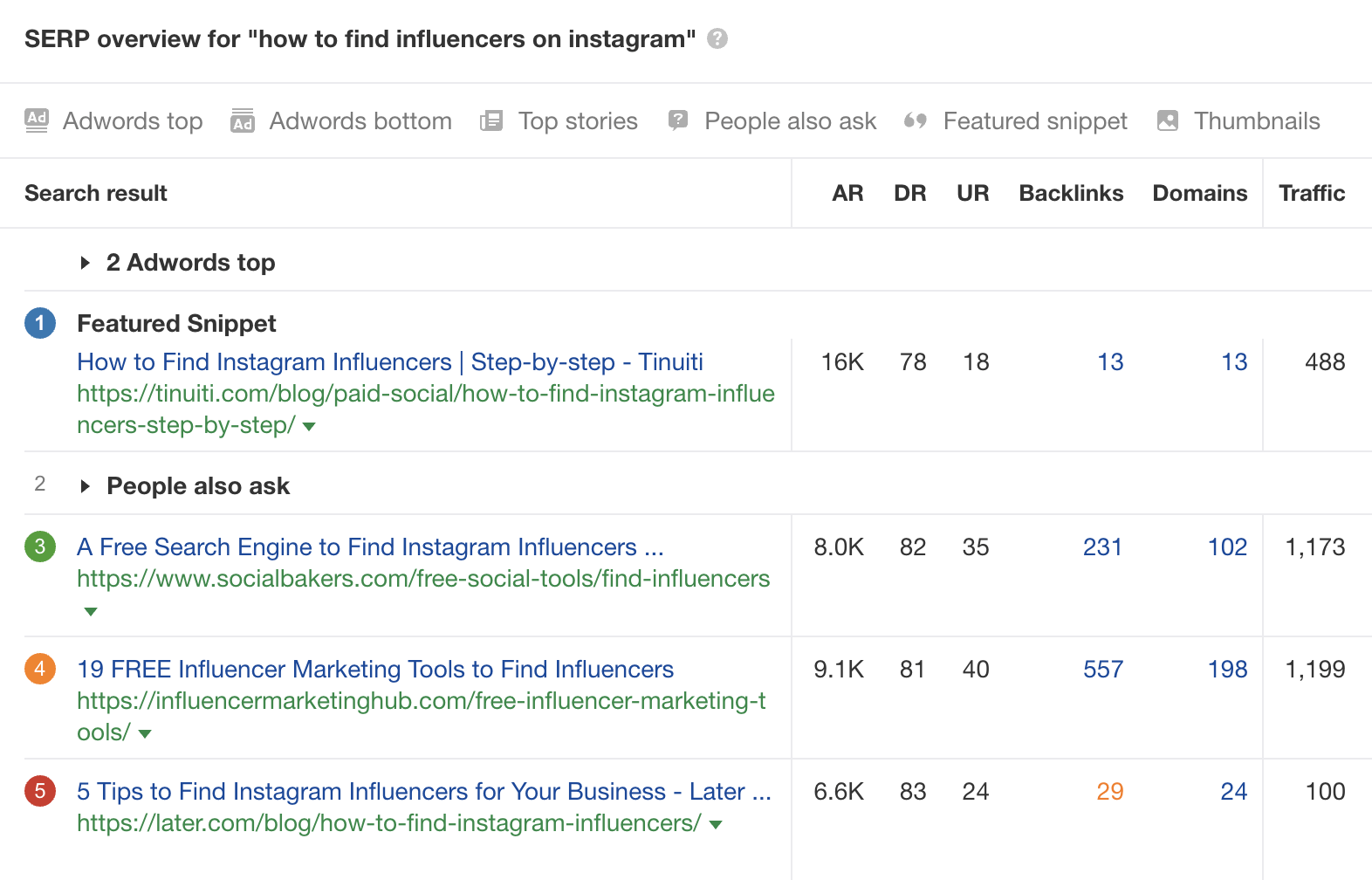Click the People also ask icon

tap(677, 120)
